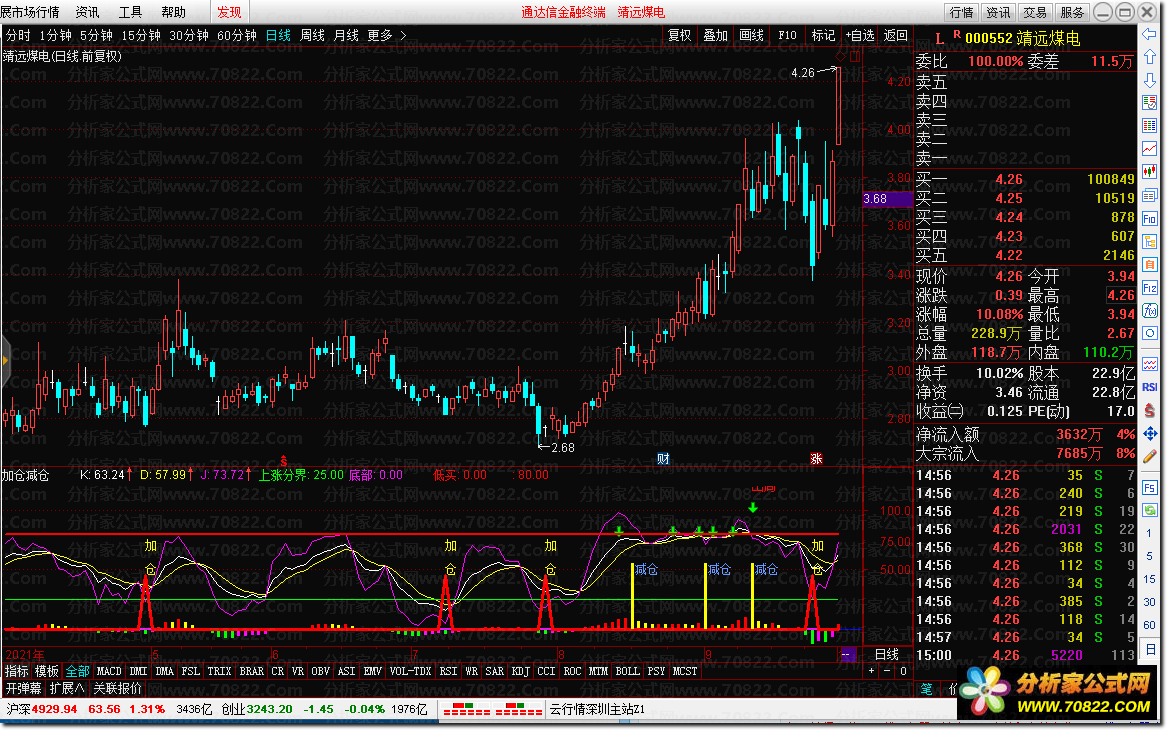
Task: Open the candlestick chart icon
Action: point(1150,172)
